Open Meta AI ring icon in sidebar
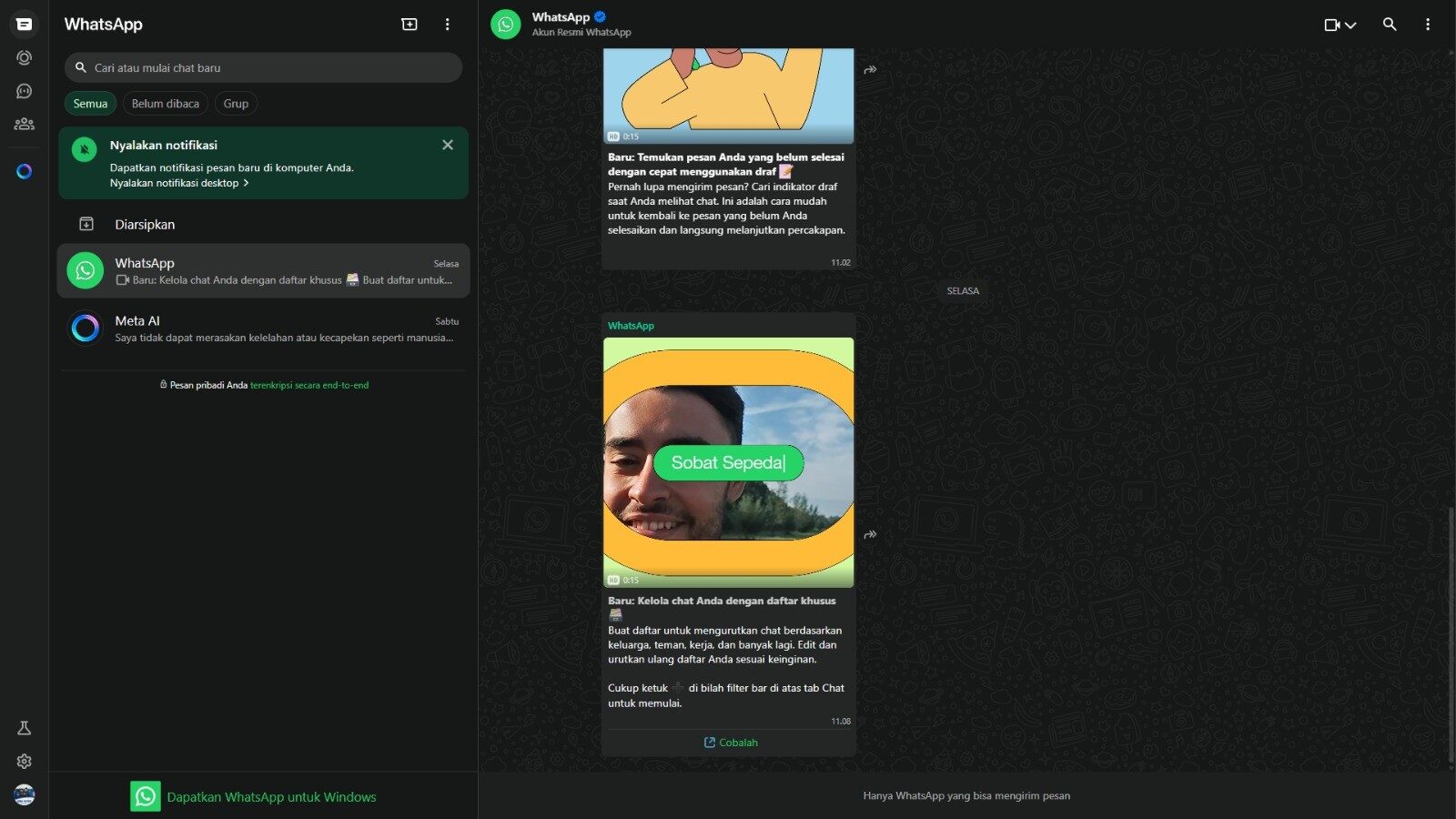Image resolution: width=1456 pixels, height=819 pixels. click(25, 171)
